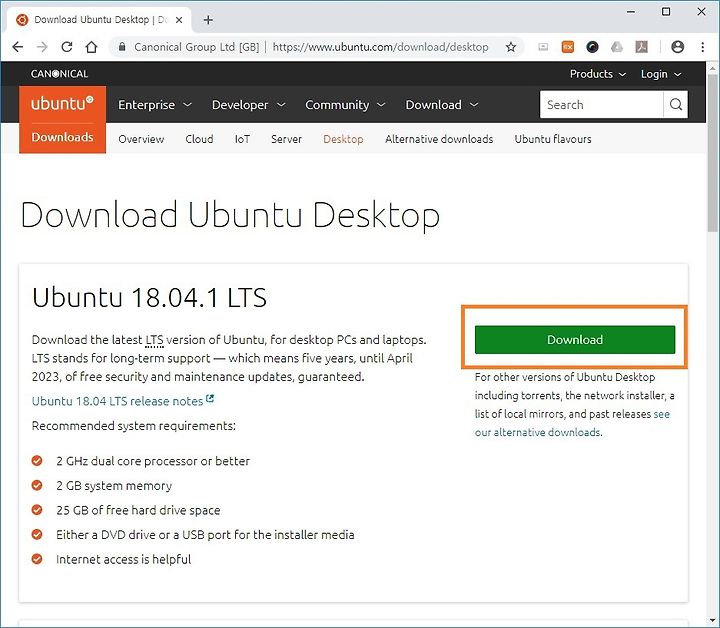Image resolution: width=720 pixels, height=628 pixels.
Task: Click the Google Drive extension icon
Action: 617,47
